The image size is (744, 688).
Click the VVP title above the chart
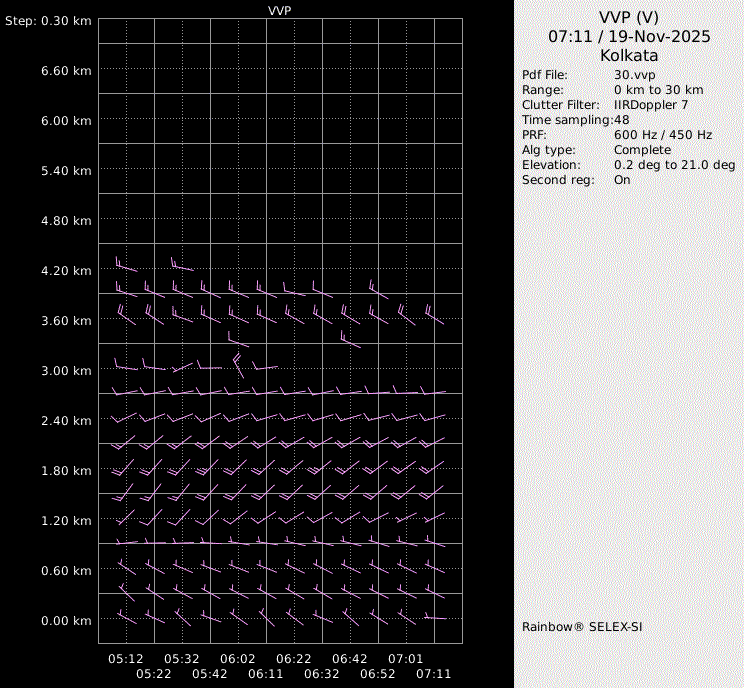pyautogui.click(x=280, y=10)
